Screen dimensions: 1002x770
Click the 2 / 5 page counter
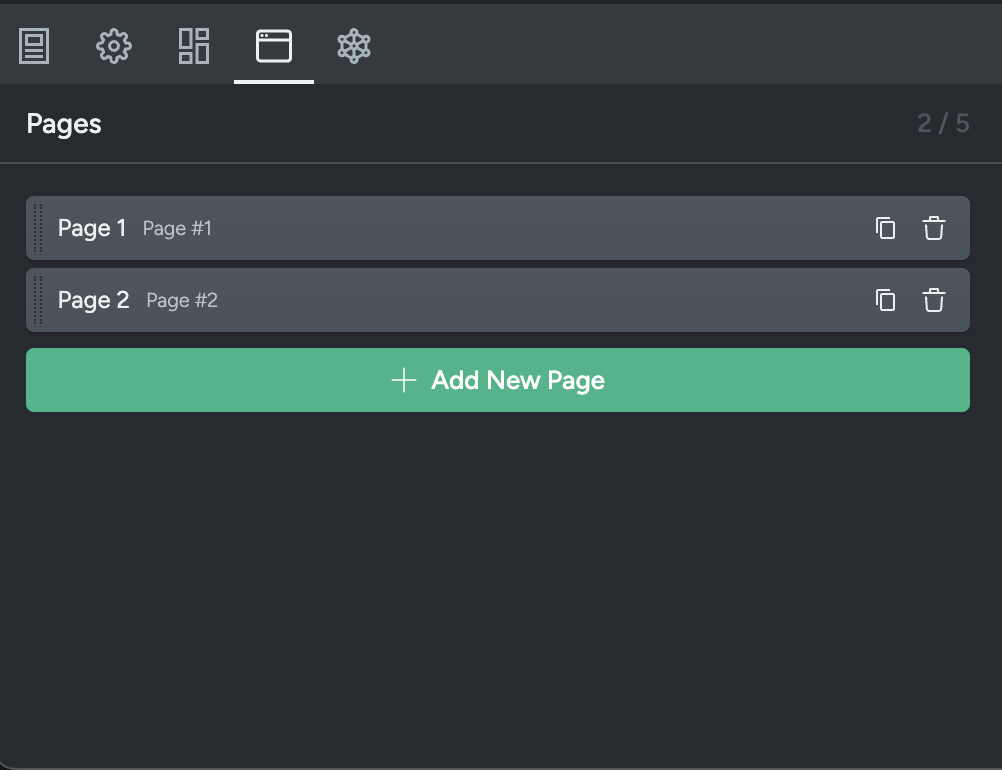[x=943, y=123]
